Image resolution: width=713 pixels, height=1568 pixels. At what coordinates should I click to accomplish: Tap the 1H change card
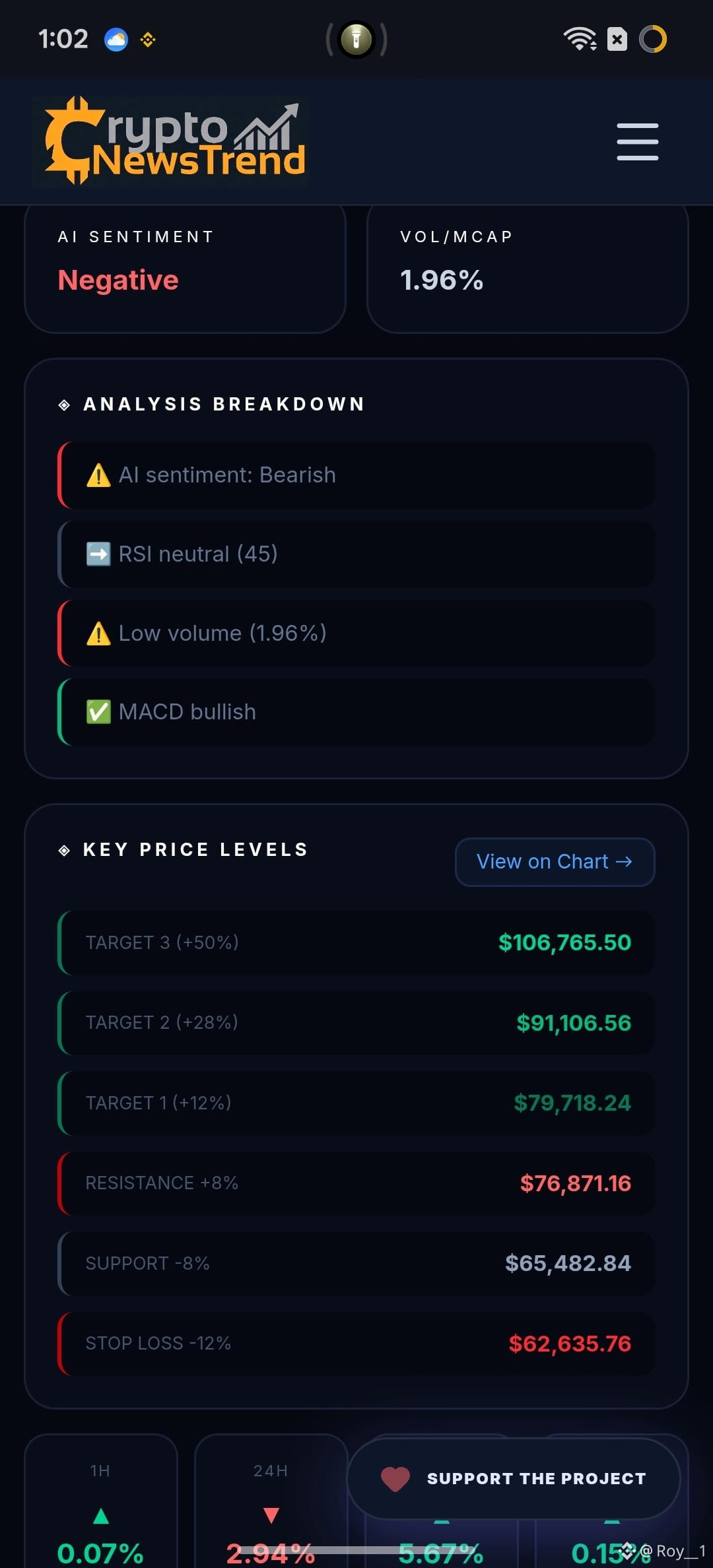pos(101,1501)
